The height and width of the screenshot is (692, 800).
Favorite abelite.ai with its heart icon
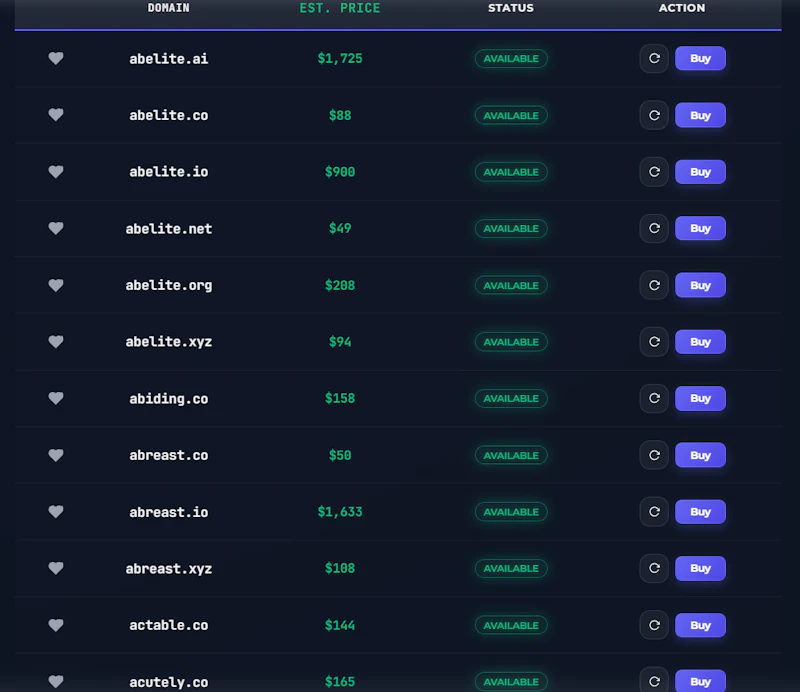[x=56, y=58]
